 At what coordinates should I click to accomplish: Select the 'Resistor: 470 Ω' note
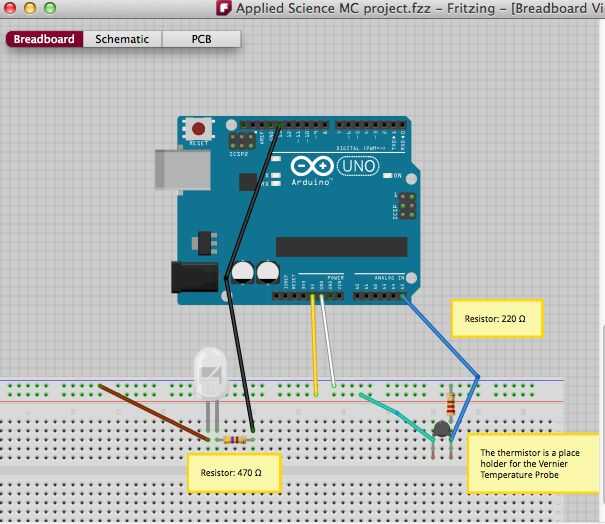[233, 473]
